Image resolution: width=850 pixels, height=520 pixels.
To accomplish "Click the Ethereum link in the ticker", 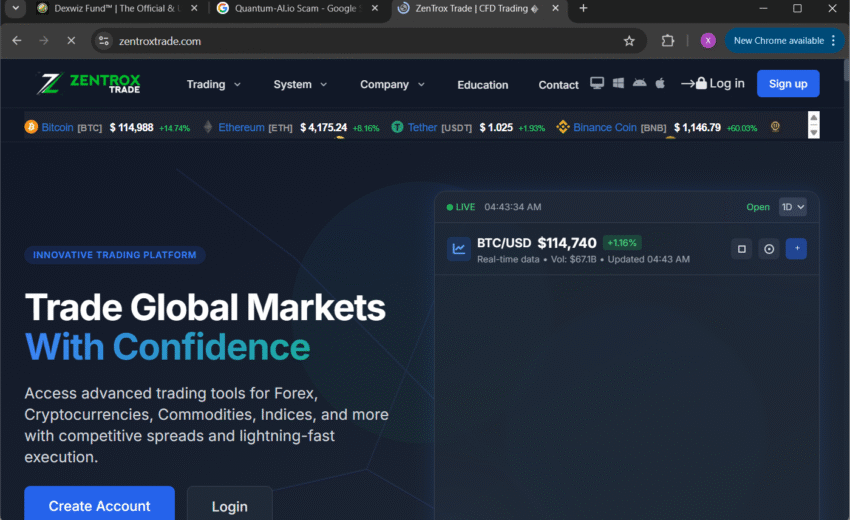I will pos(241,127).
